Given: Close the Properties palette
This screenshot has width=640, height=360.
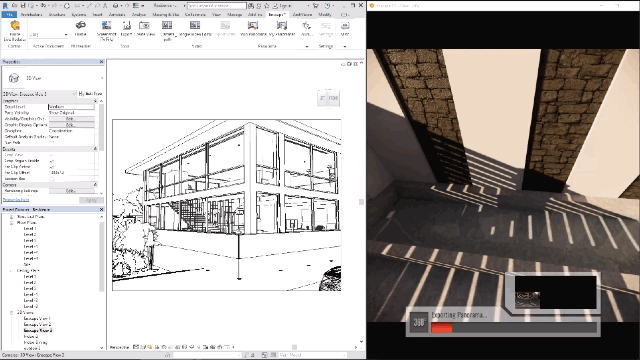Looking at the screenshot, I should (102, 62).
